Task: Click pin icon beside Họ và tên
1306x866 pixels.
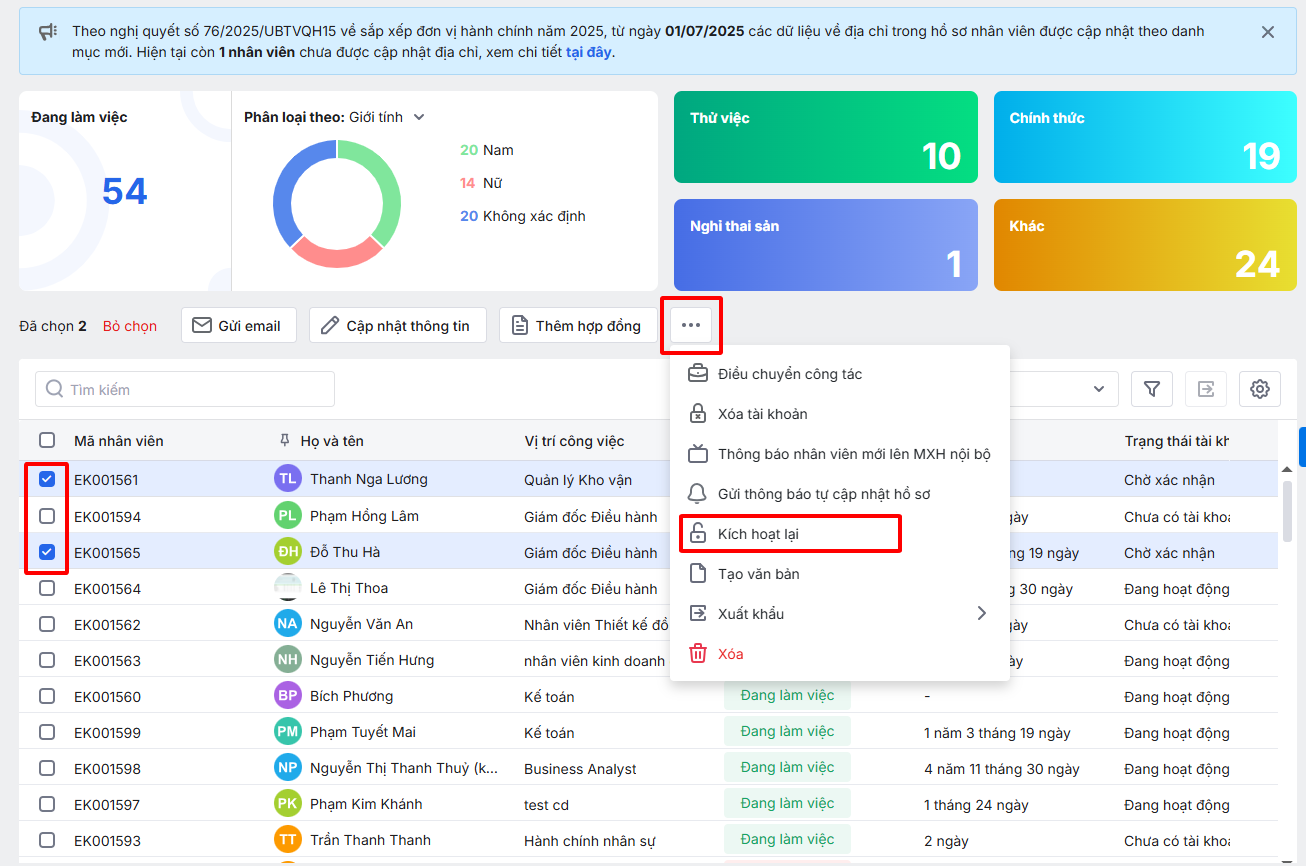Action: pos(284,441)
